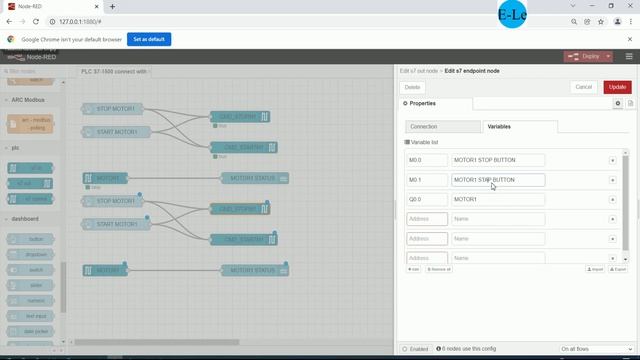Screen dimensions: 640x360
Task: Click the Cancel button
Action: tap(583, 87)
